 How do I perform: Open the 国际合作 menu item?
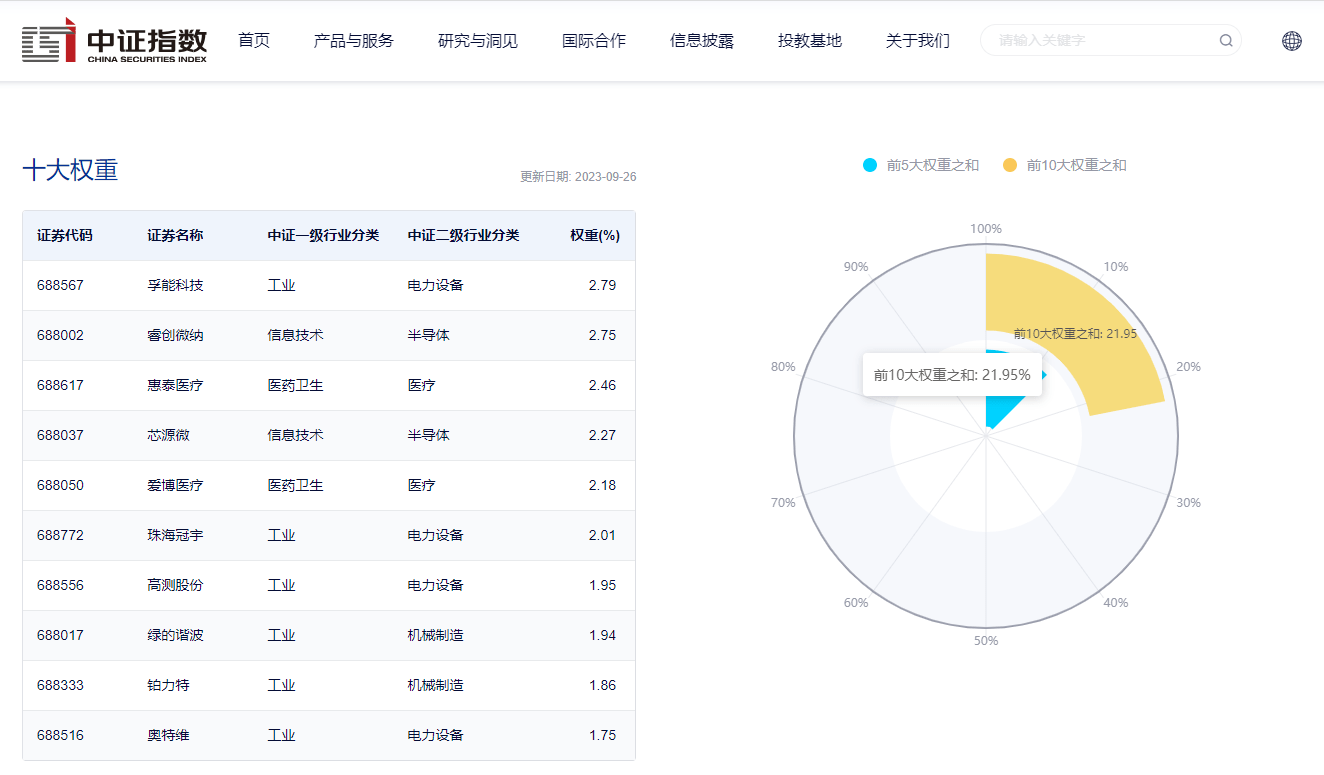click(594, 41)
